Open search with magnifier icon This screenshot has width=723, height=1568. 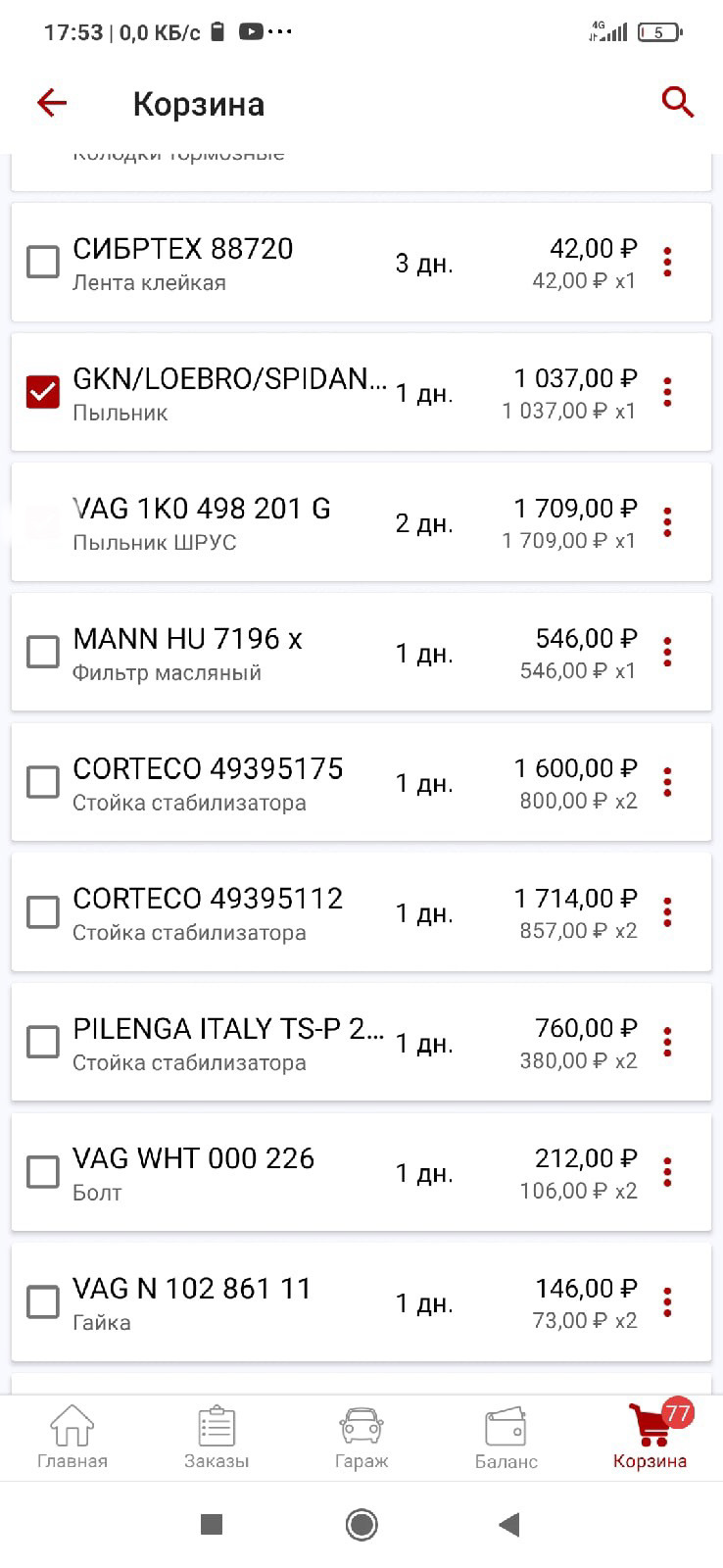pos(677,102)
